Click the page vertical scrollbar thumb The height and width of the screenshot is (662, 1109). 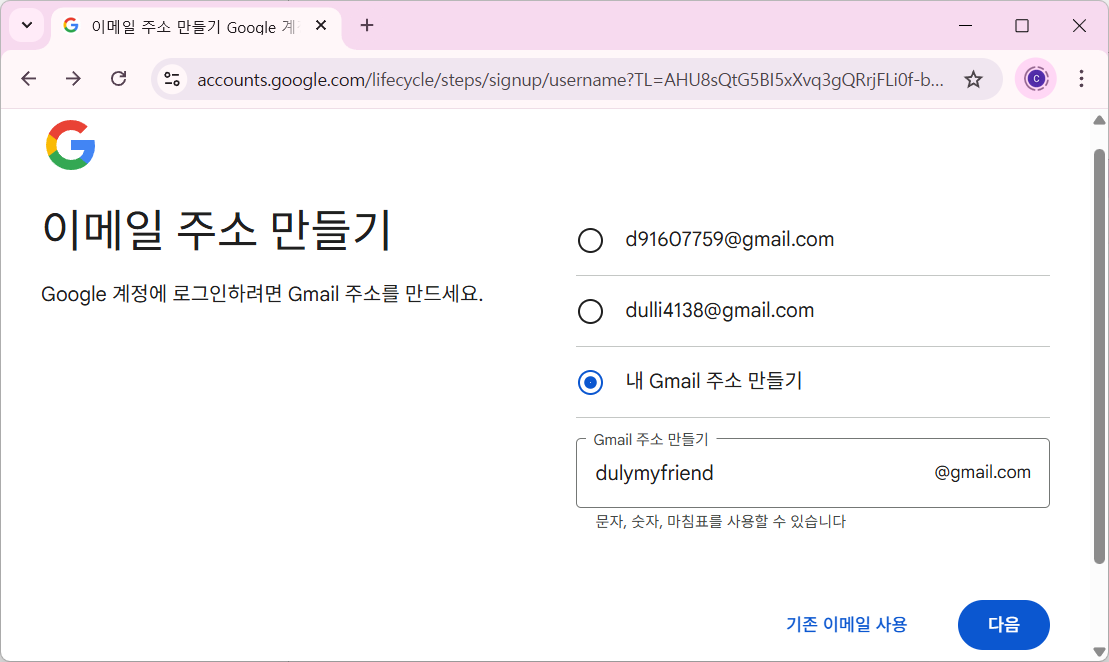coord(1099,356)
